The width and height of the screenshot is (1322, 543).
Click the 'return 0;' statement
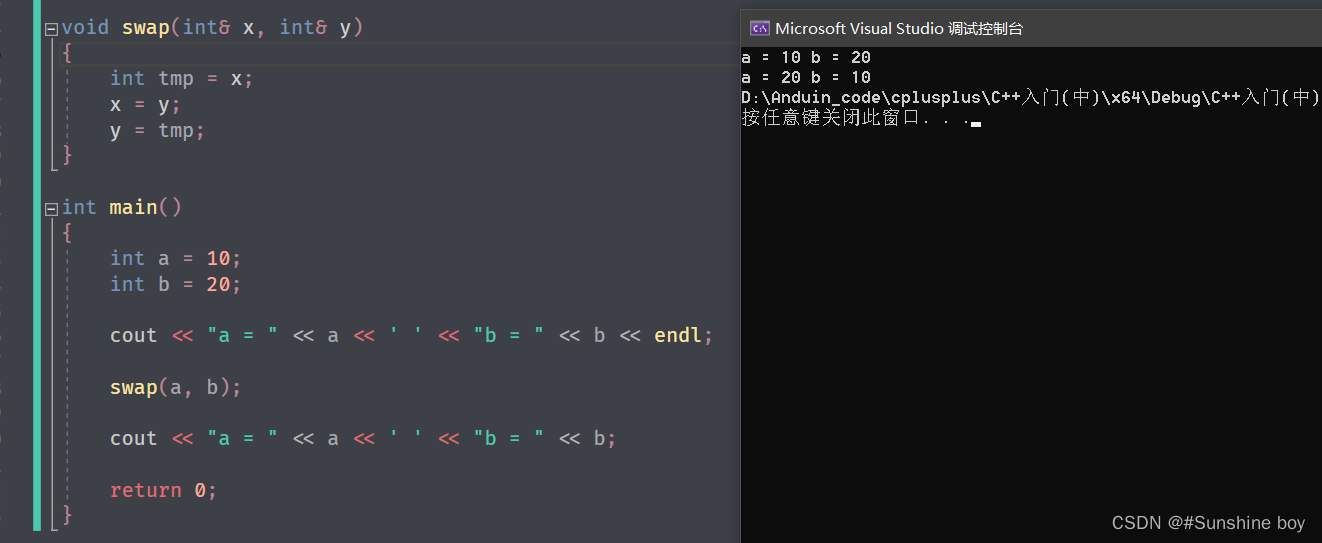tap(163, 490)
